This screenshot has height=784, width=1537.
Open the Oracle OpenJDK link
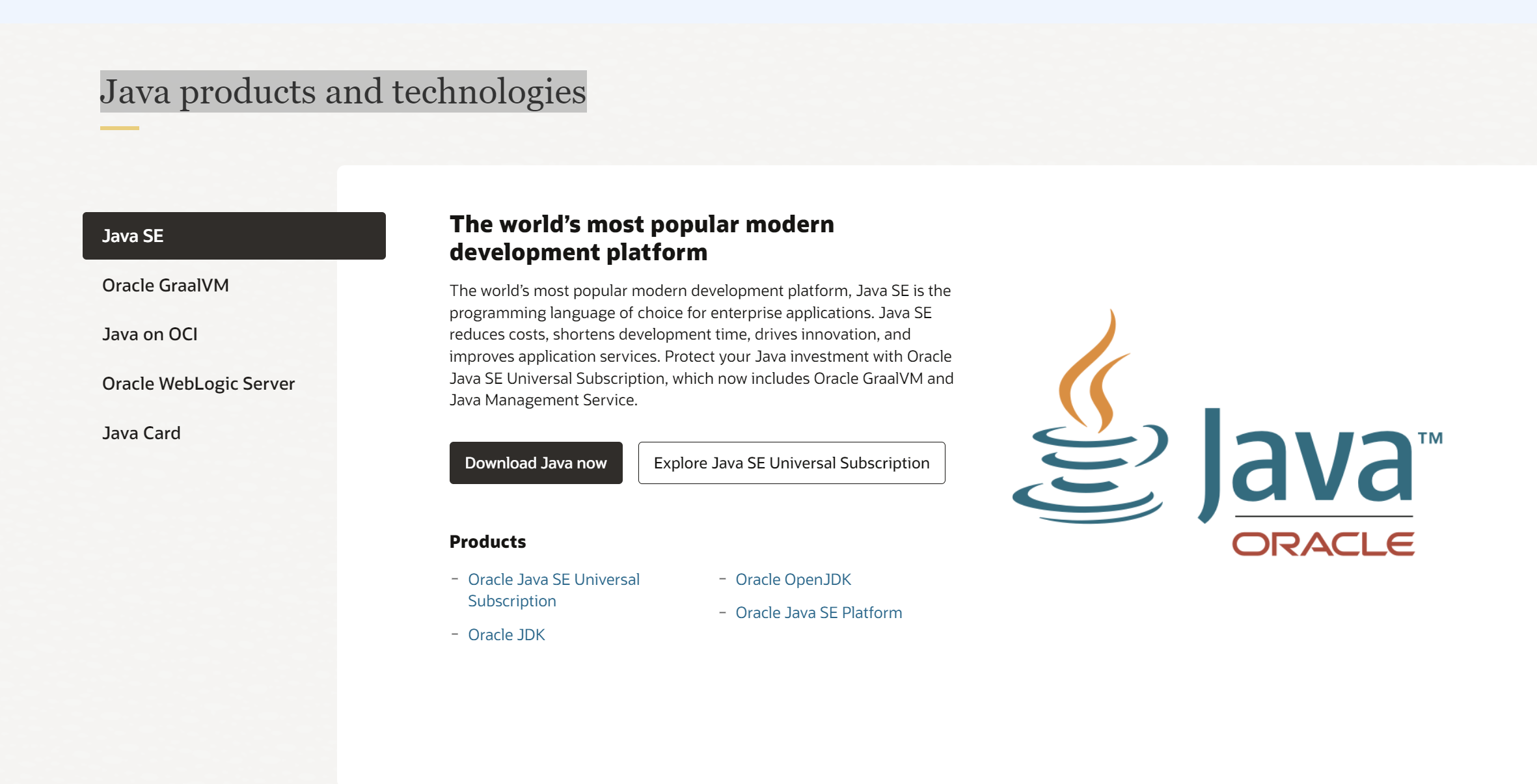click(x=793, y=579)
